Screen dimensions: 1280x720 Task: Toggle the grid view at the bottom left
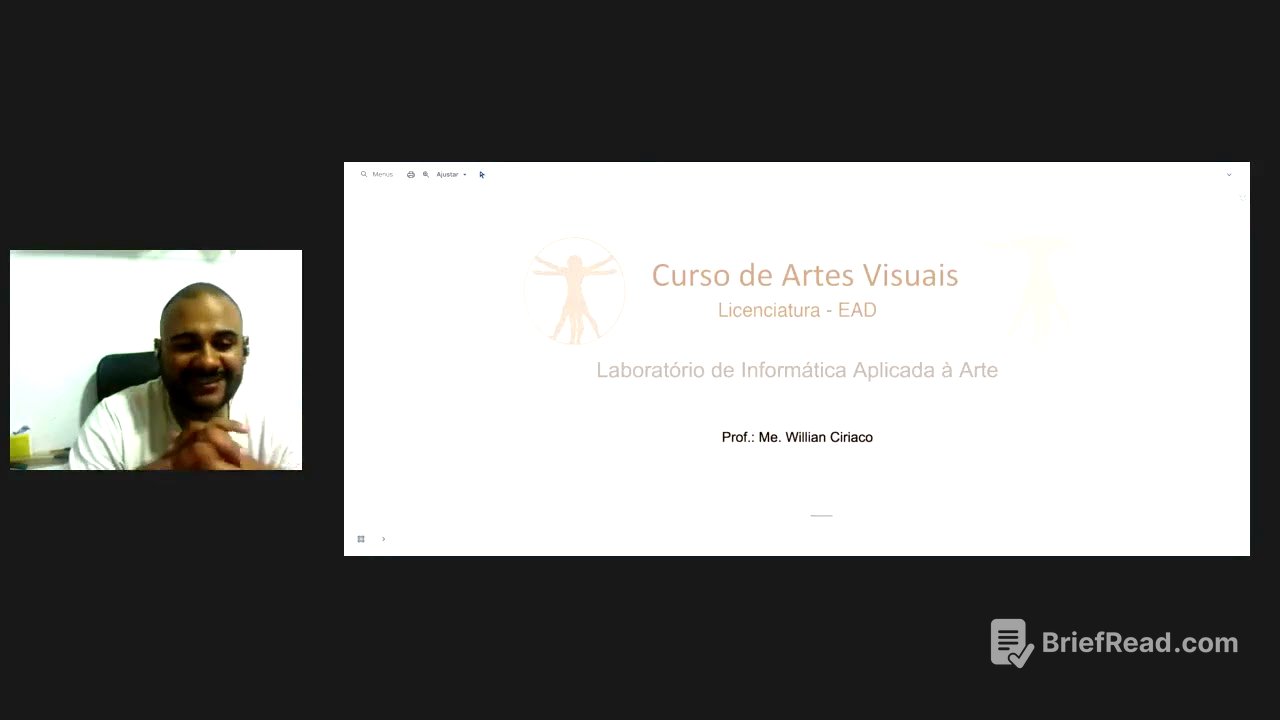(361, 539)
